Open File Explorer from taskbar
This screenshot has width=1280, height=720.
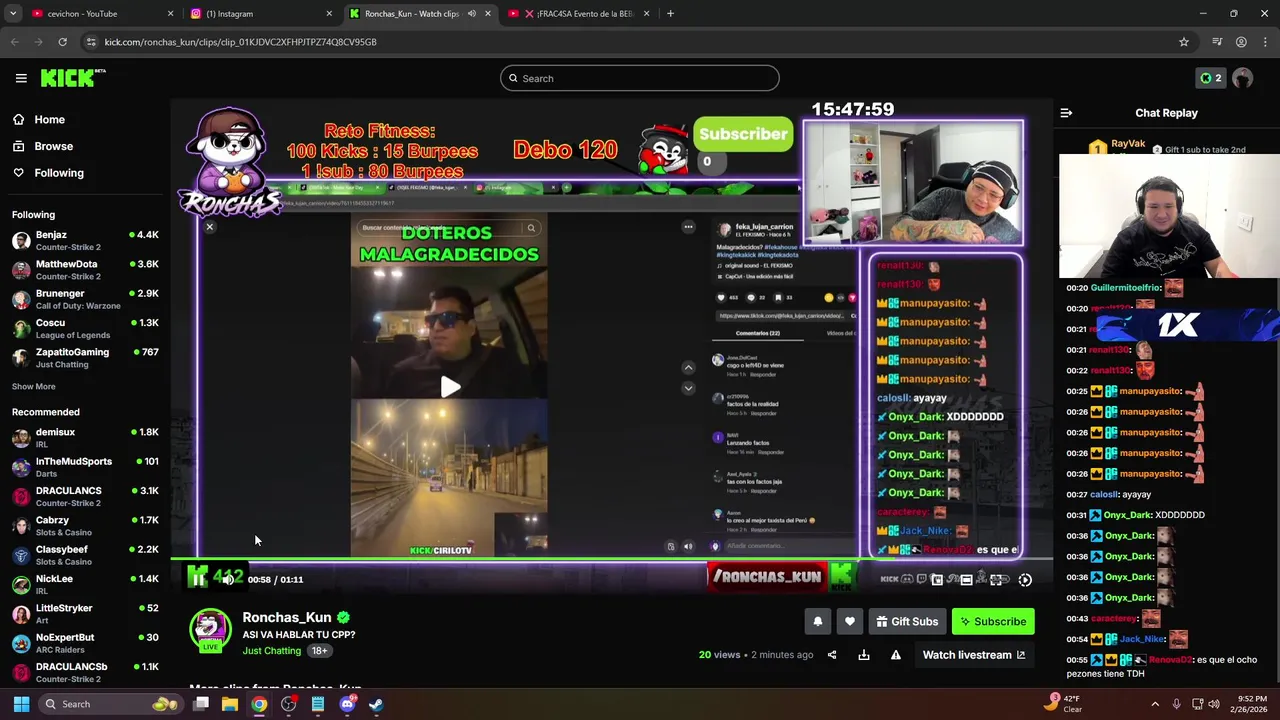click(230, 704)
